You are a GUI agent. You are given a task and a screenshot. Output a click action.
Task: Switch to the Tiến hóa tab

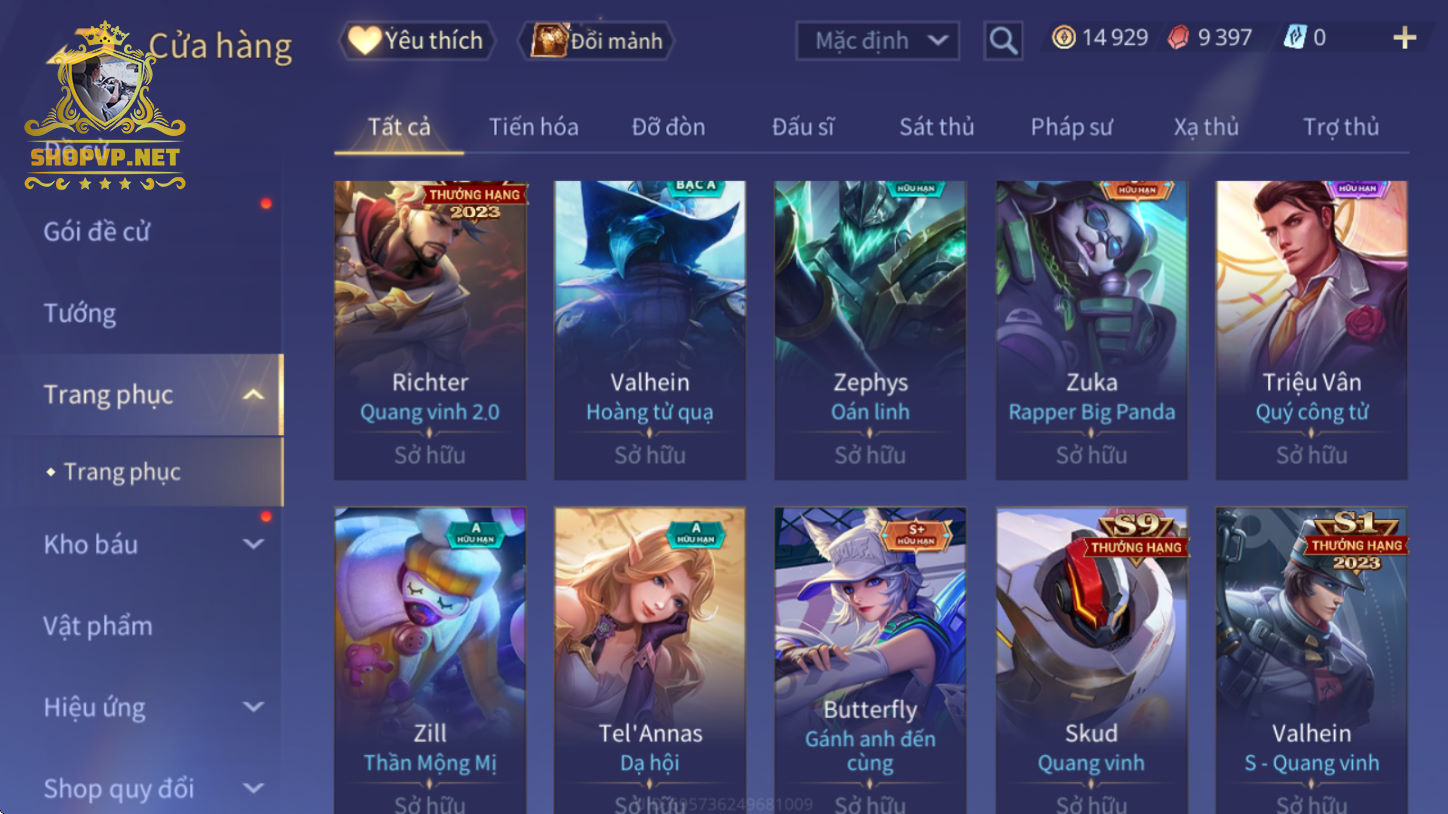533,127
